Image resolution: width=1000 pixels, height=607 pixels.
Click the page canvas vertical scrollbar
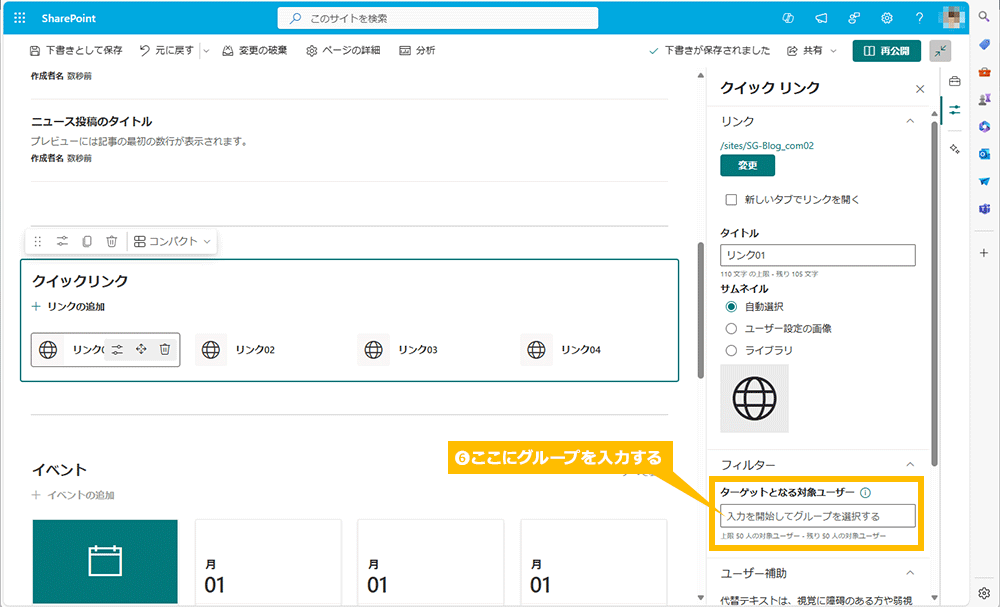(701, 310)
